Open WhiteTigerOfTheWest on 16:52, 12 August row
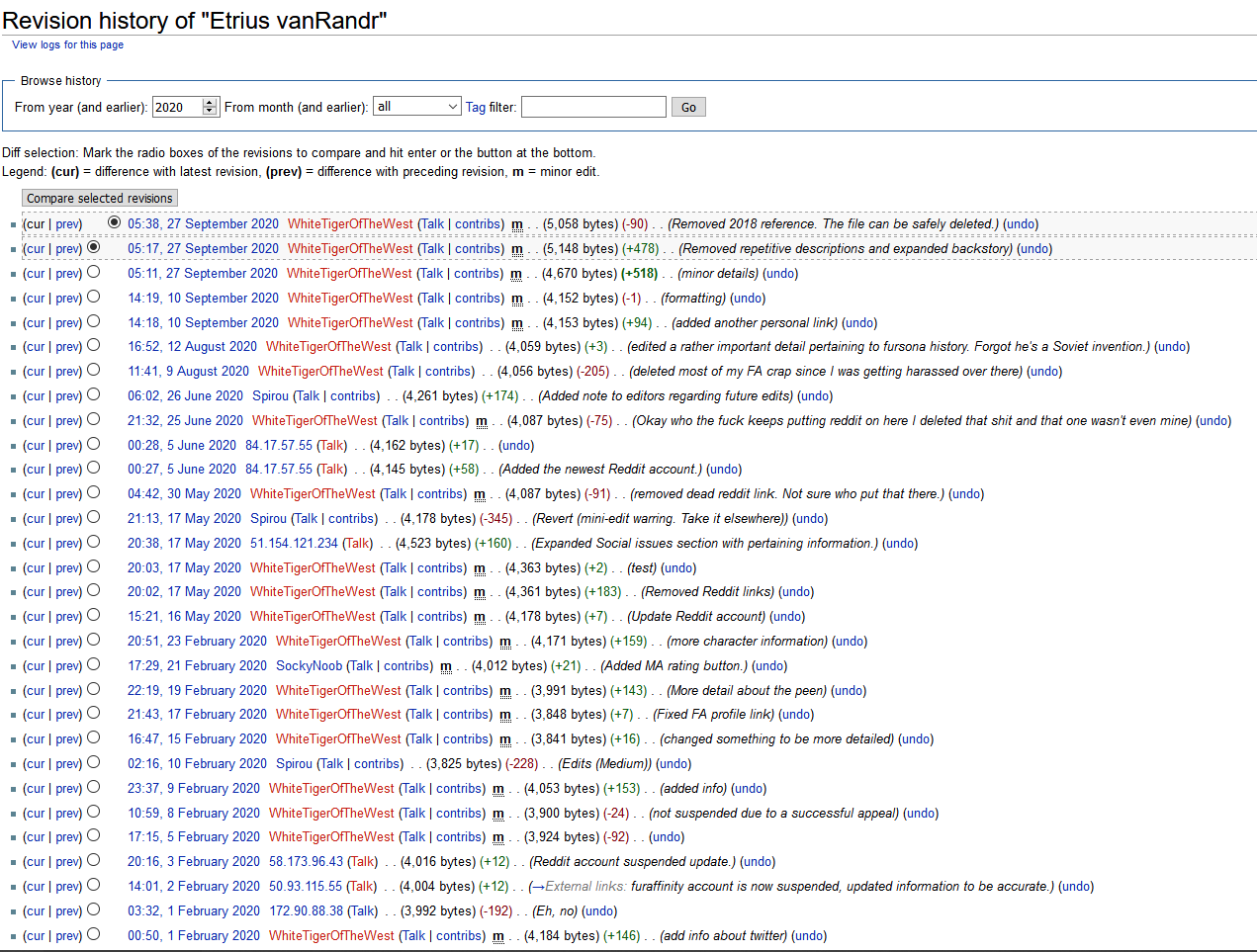This screenshot has width=1257, height=952. click(x=328, y=347)
